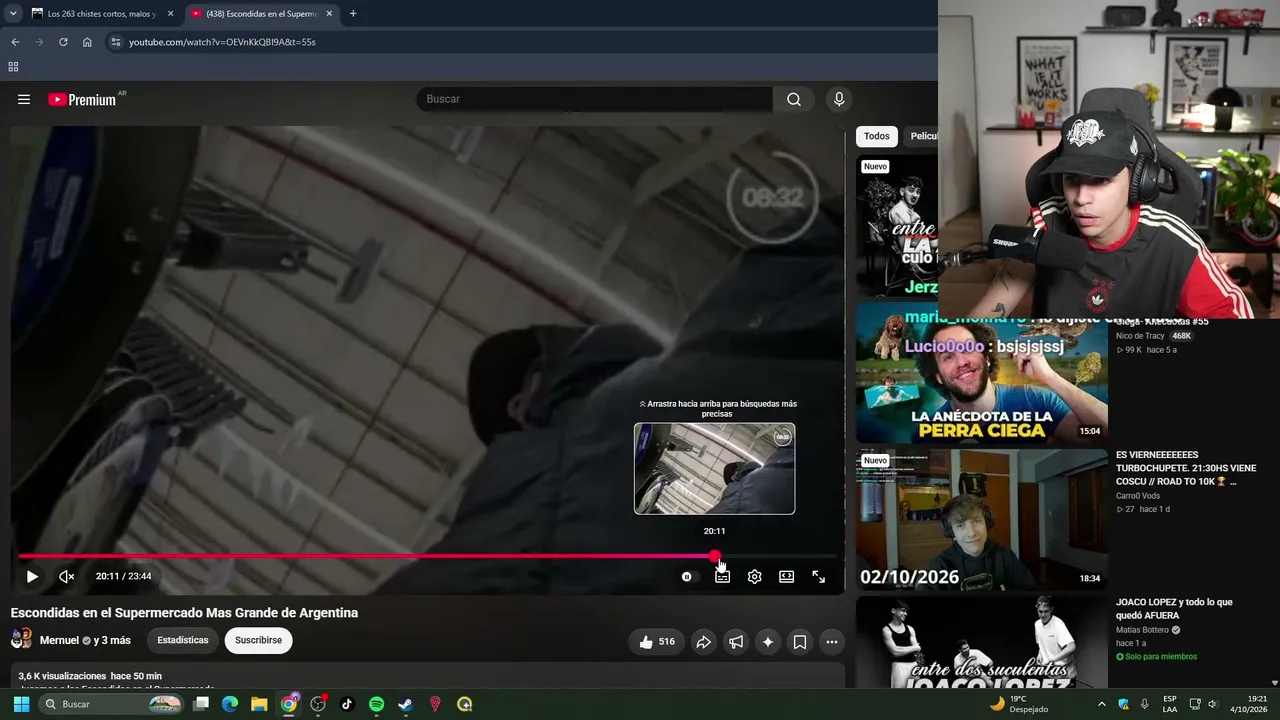Switch the player to theater mode
The image size is (1280, 720).
(787, 576)
